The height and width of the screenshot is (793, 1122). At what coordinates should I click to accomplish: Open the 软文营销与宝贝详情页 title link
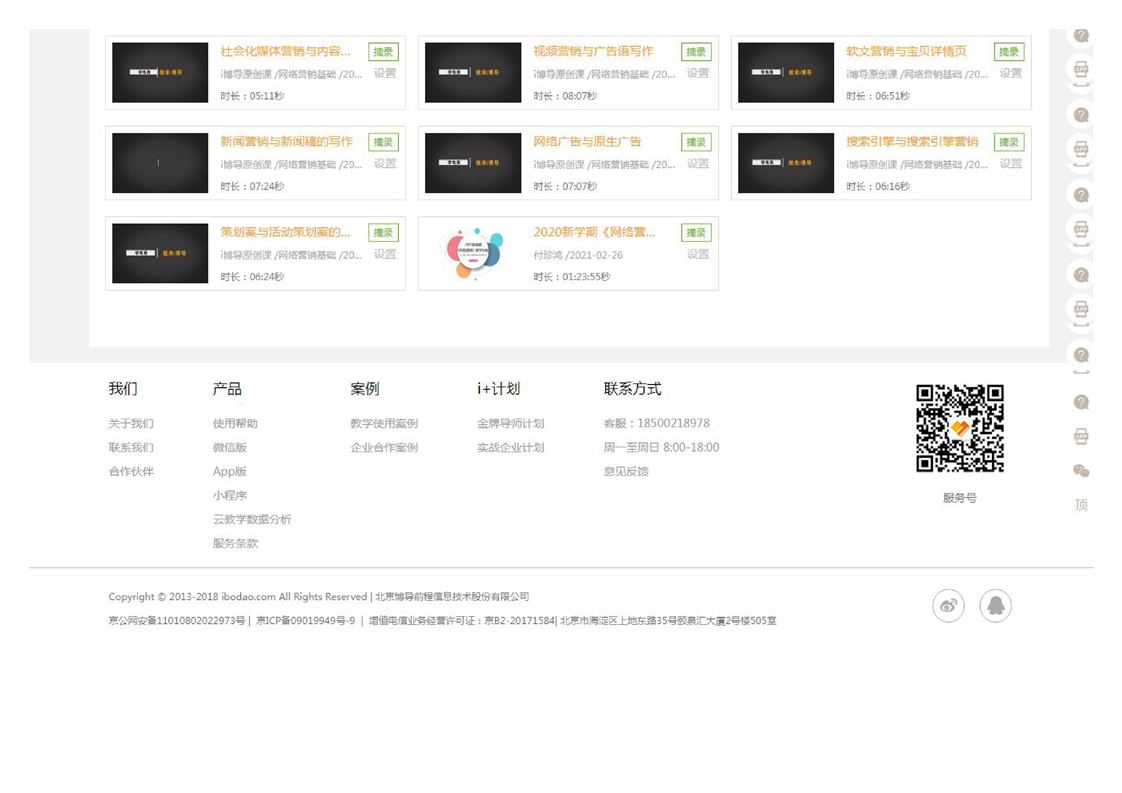906,51
